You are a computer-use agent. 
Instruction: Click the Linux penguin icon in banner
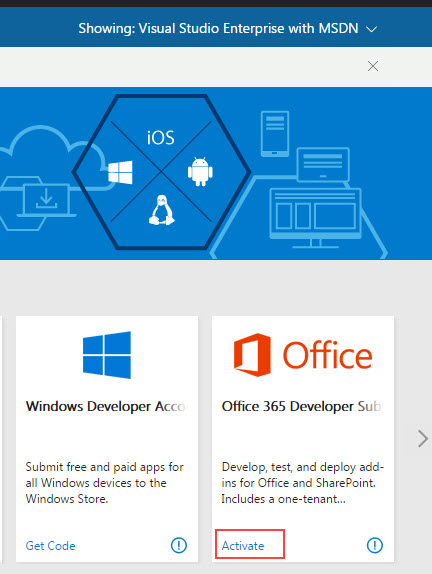(x=161, y=210)
